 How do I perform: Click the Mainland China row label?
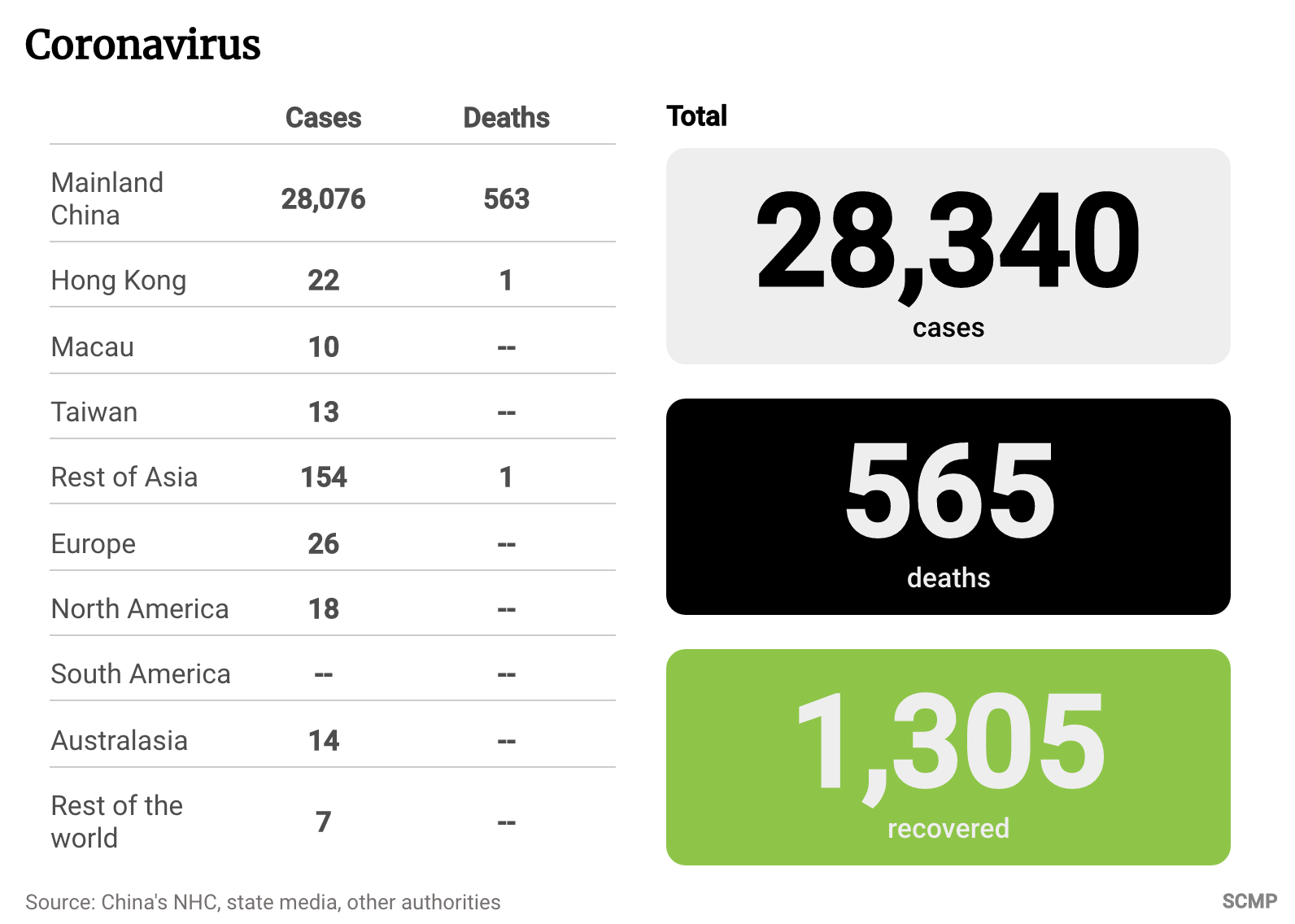107,198
